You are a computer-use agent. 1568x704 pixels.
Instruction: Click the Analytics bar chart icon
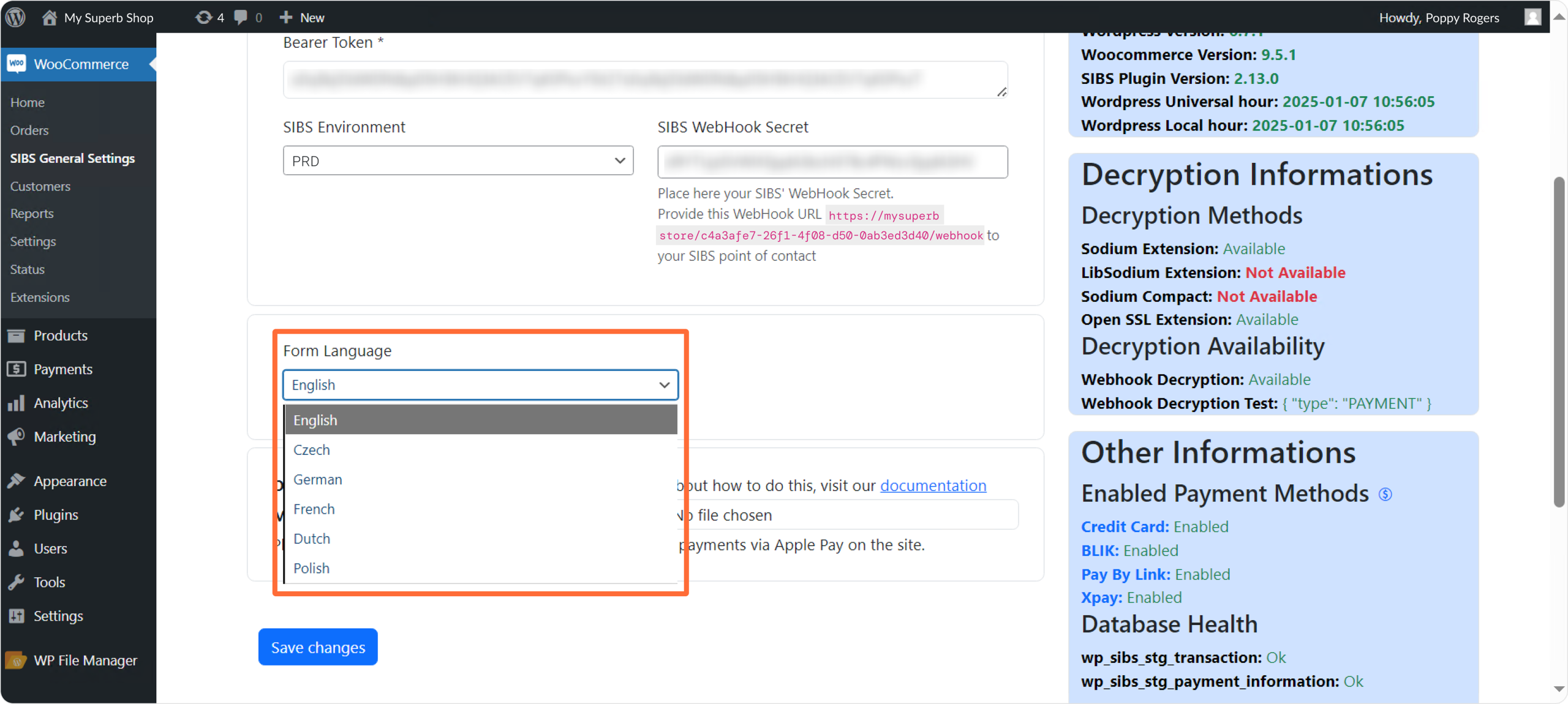(x=16, y=403)
